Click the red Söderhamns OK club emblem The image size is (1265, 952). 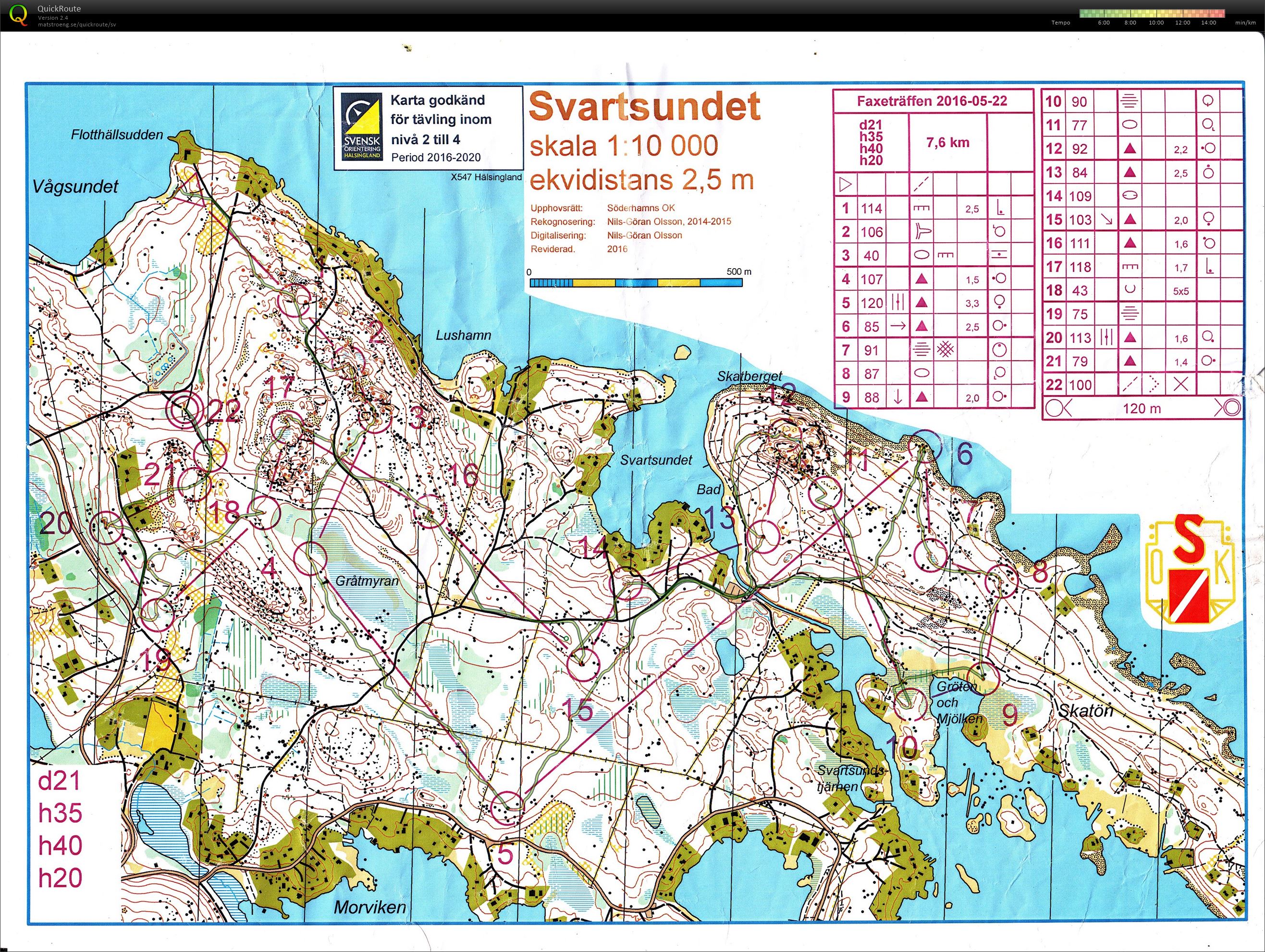pos(1191,569)
